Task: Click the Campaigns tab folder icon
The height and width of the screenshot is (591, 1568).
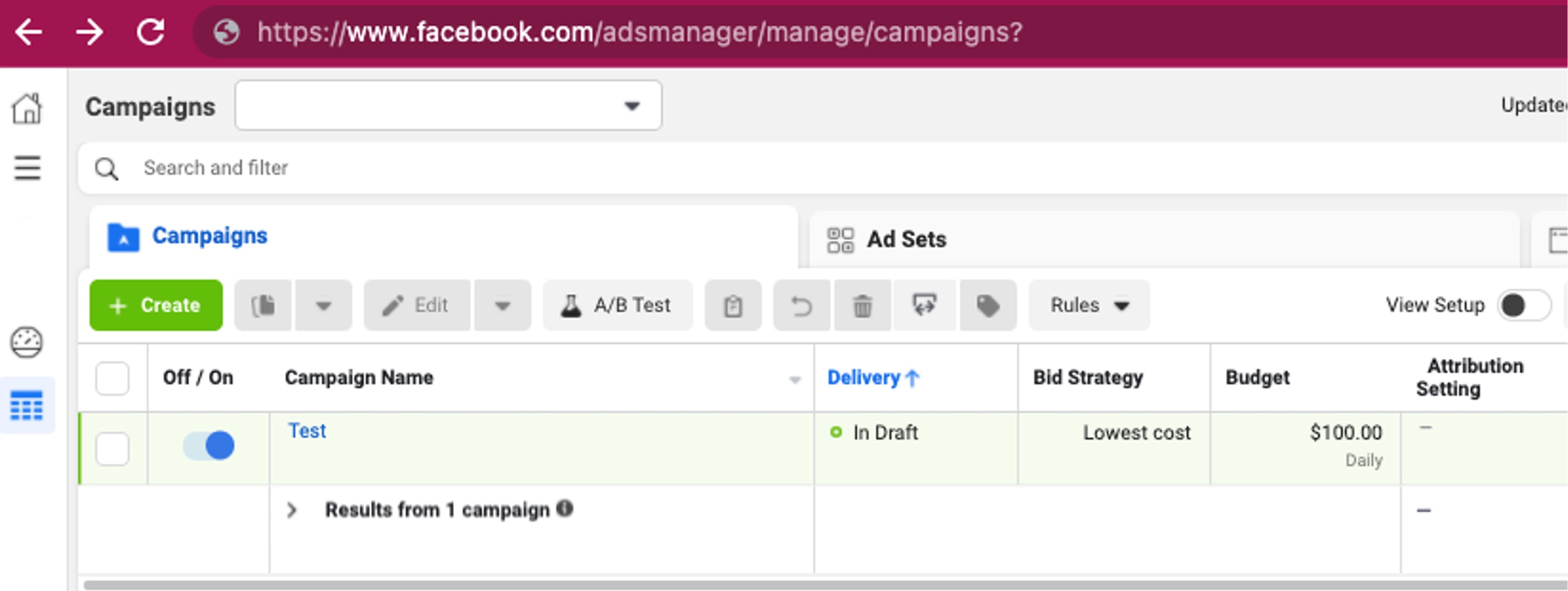Action: point(123,237)
